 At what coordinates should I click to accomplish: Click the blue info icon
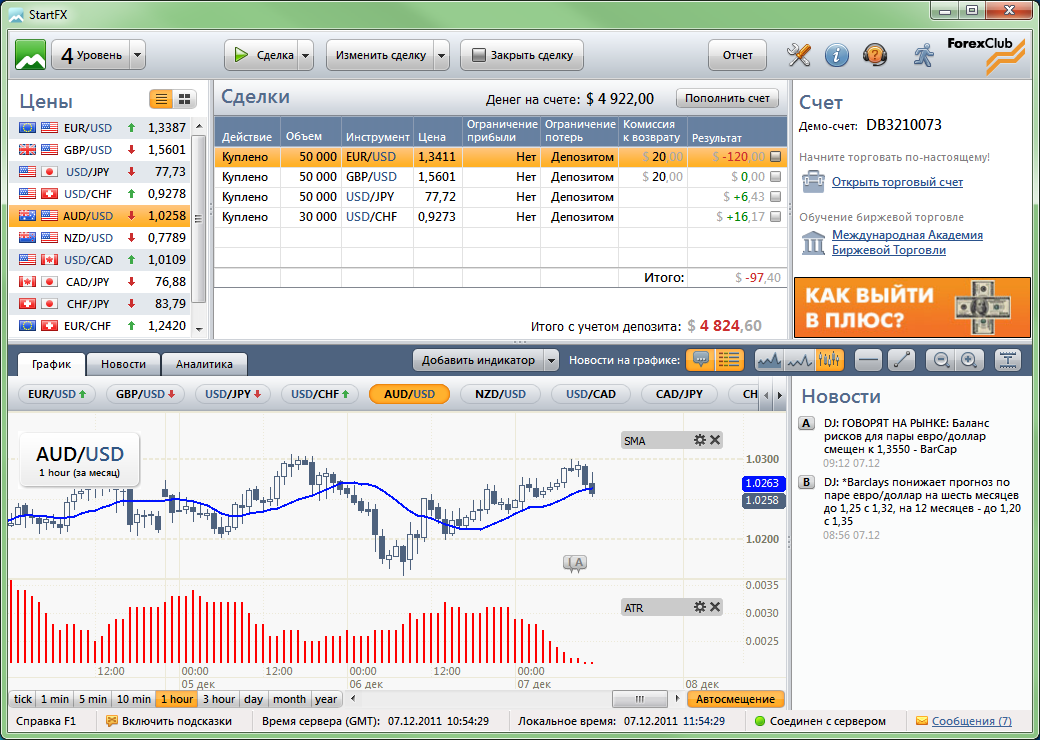(x=837, y=55)
